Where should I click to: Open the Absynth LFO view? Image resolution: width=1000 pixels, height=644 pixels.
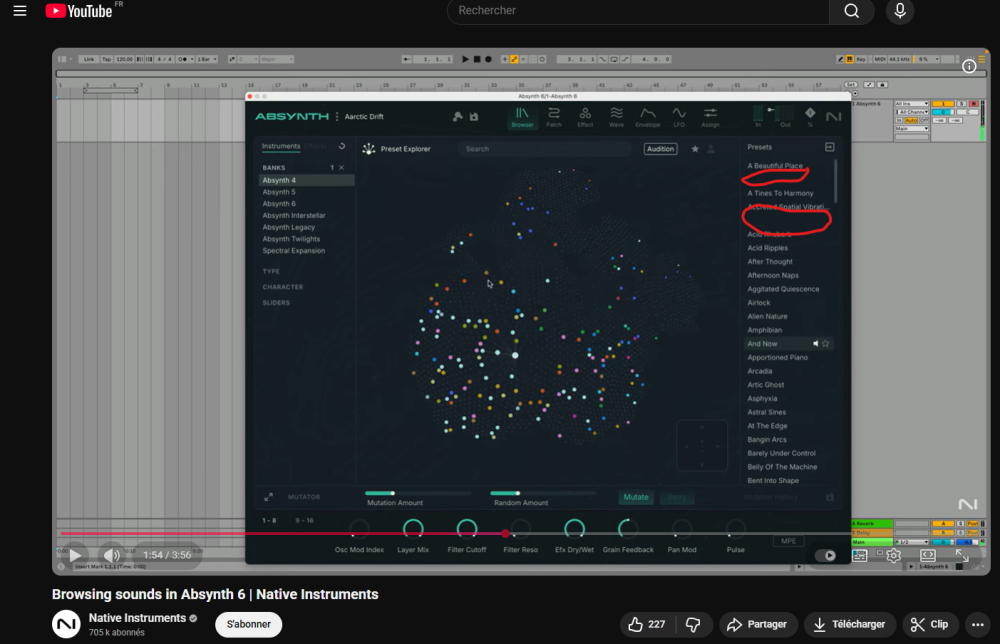tap(679, 117)
